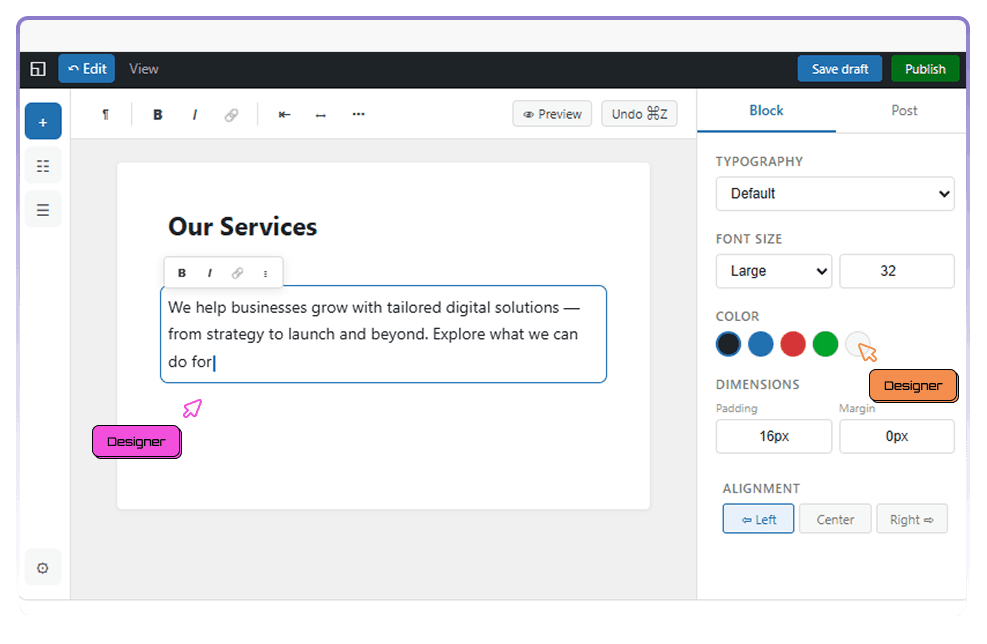Align text Left

(758, 519)
